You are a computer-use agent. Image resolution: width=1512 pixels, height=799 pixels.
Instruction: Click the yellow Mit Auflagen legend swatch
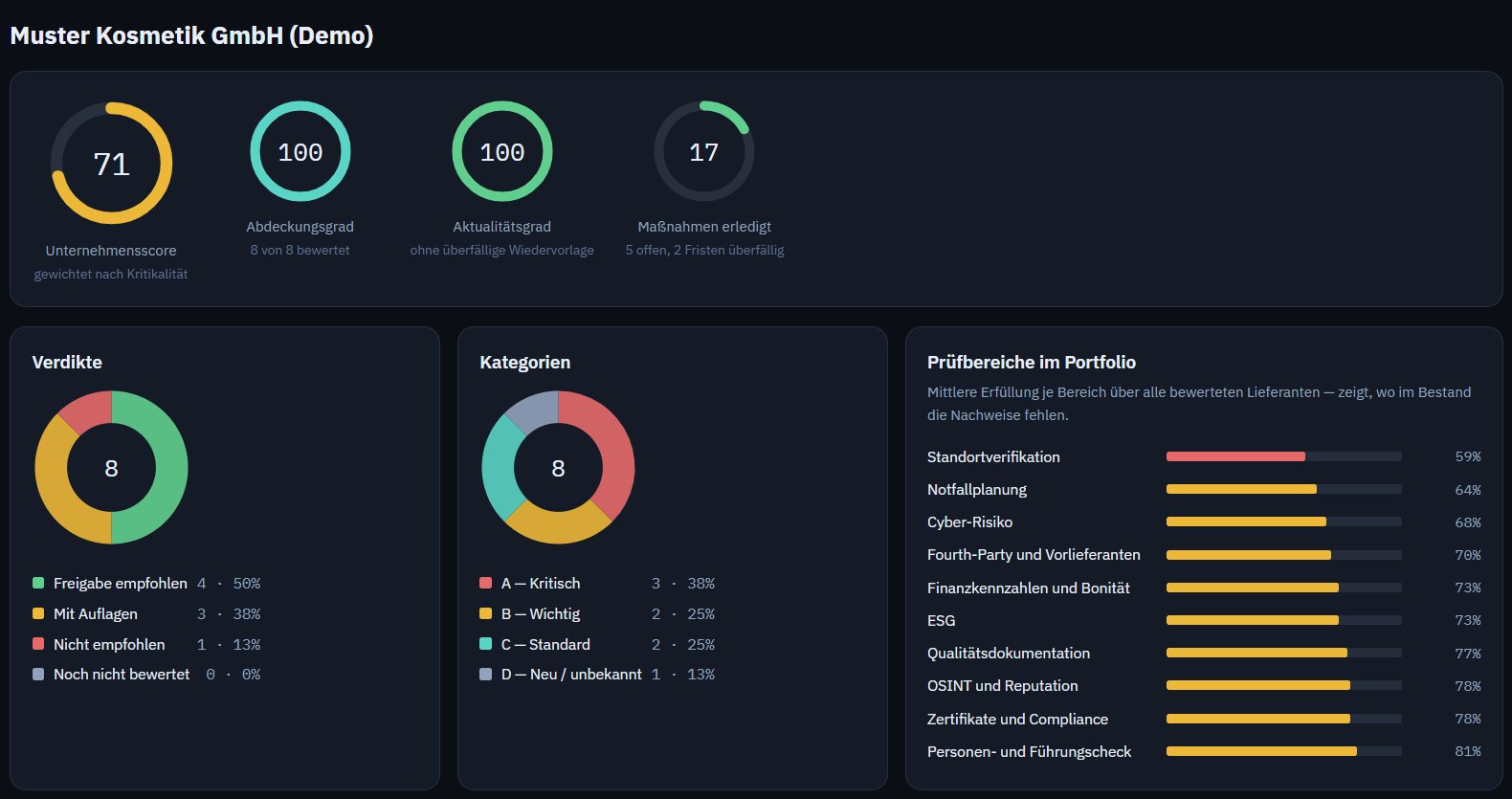pos(38,613)
